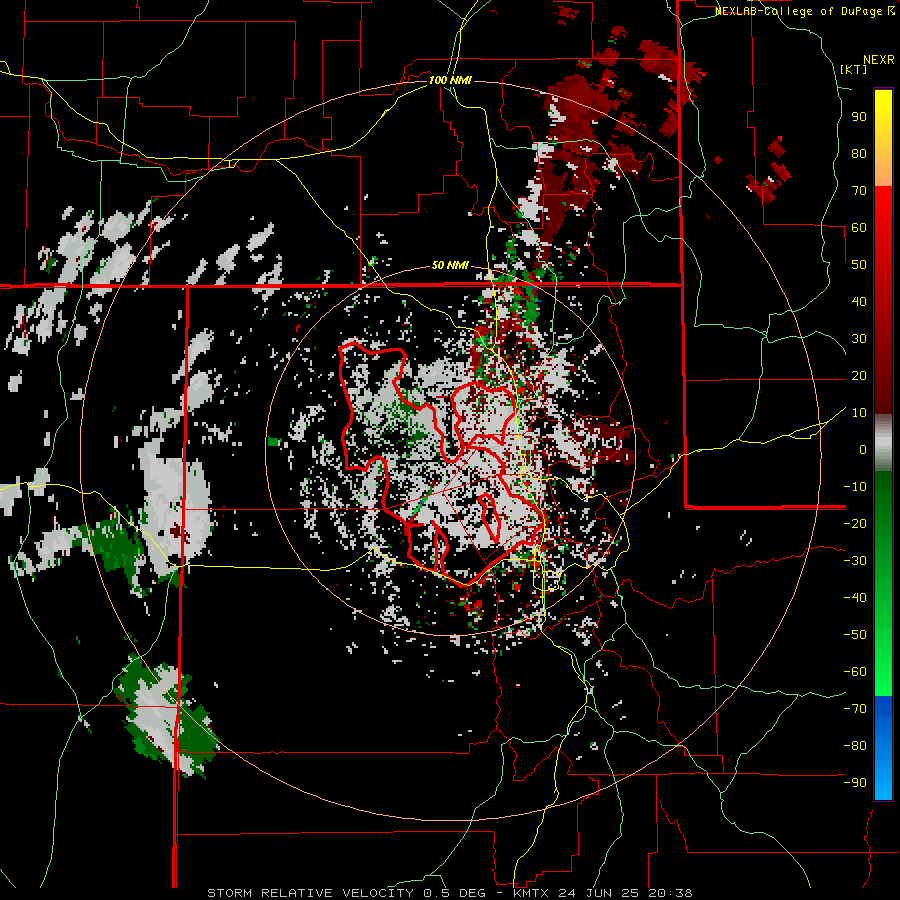900x900 pixels.
Task: Click the "0" legend value
Action: point(863,449)
